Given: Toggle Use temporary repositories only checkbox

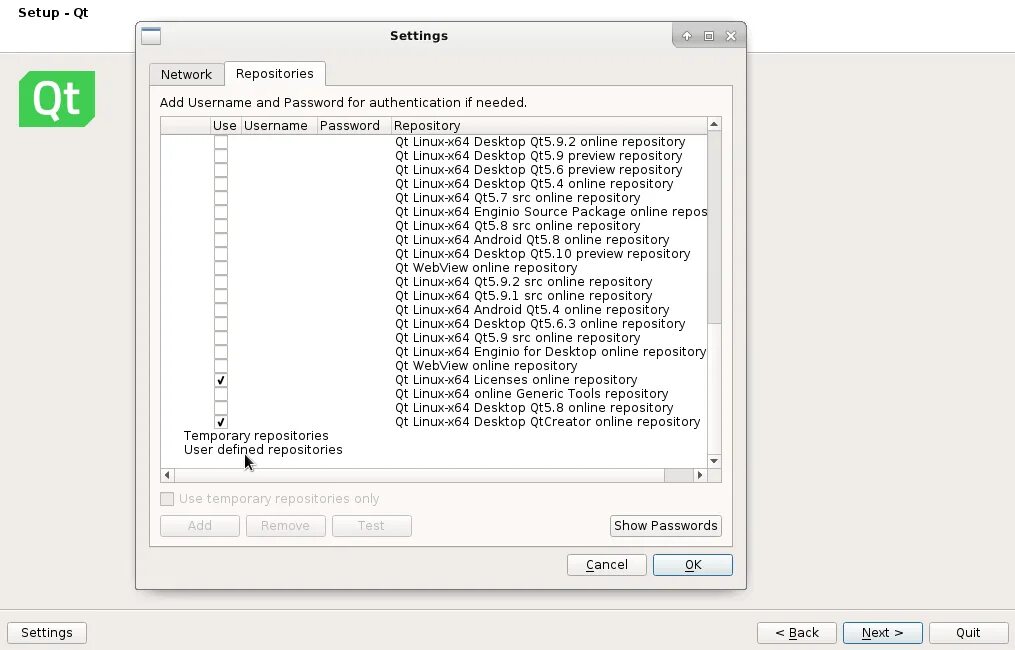Looking at the screenshot, I should (167, 499).
